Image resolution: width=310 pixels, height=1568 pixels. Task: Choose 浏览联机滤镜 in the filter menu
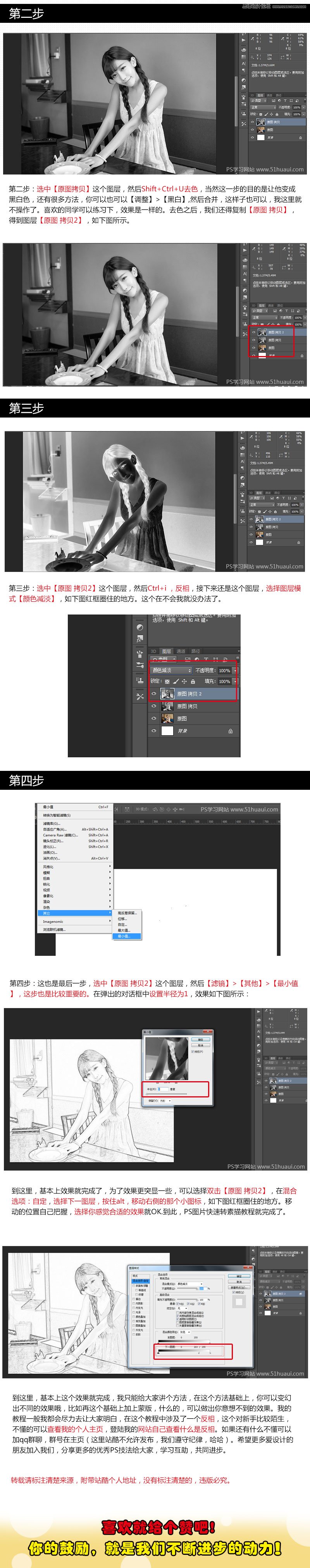coord(76,930)
